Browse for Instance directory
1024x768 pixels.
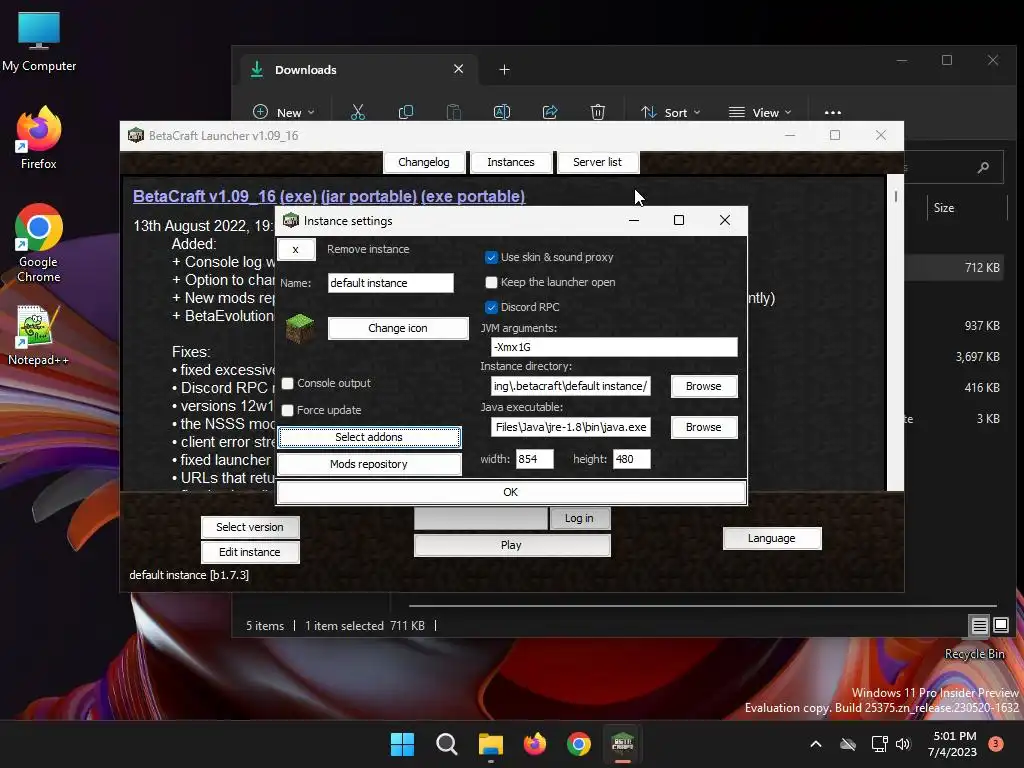pyautogui.click(x=703, y=386)
